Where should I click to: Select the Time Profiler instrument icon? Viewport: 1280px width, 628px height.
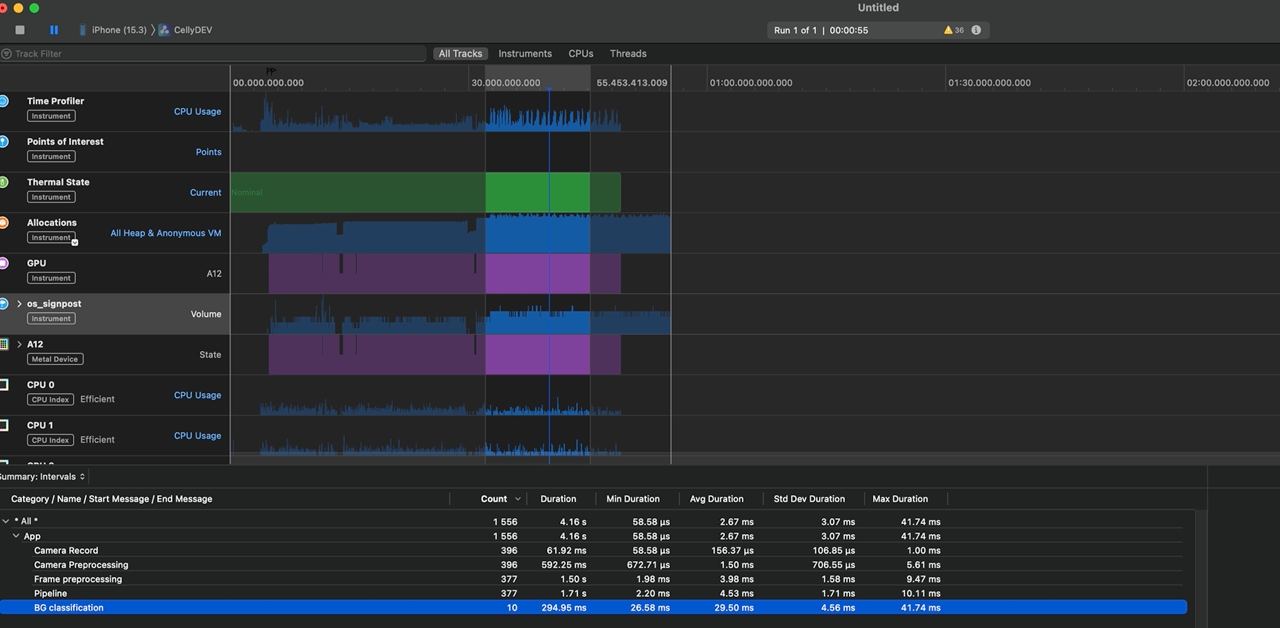4,100
